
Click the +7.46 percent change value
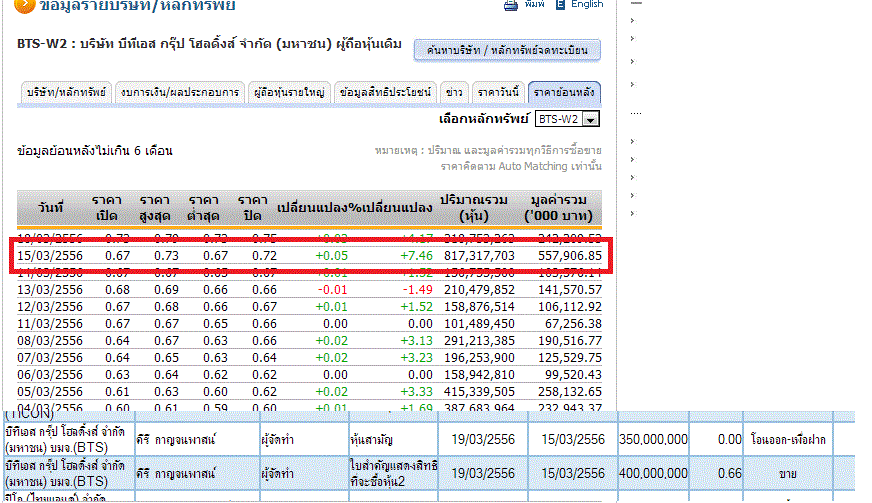point(417,256)
